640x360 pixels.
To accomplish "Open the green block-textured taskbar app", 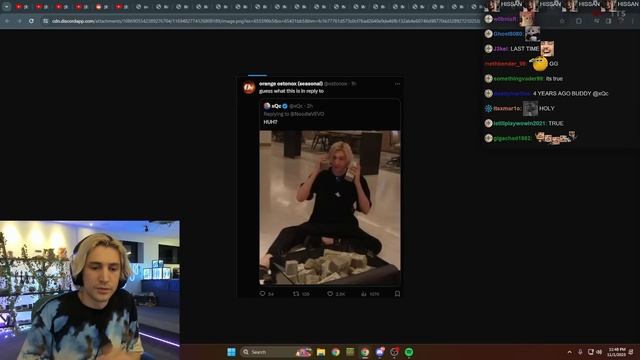I will 350,352.
